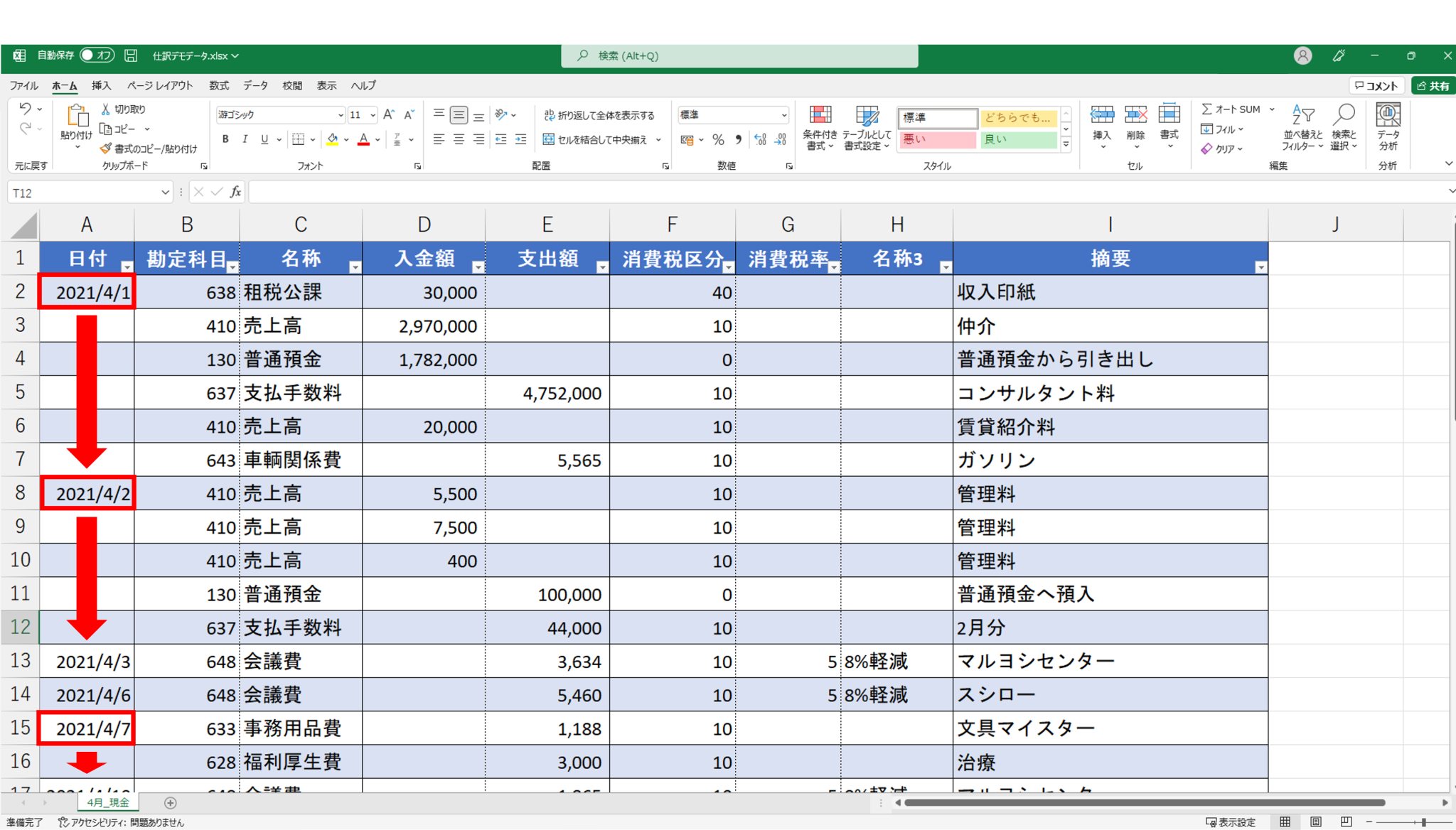Toggle left text alignment
1456x830 pixels.
tap(439, 139)
